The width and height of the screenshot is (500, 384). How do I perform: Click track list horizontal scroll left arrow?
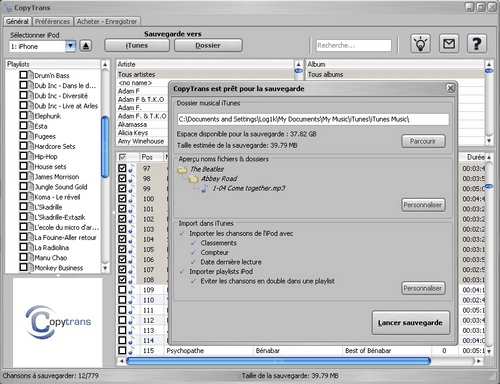pos(121,361)
